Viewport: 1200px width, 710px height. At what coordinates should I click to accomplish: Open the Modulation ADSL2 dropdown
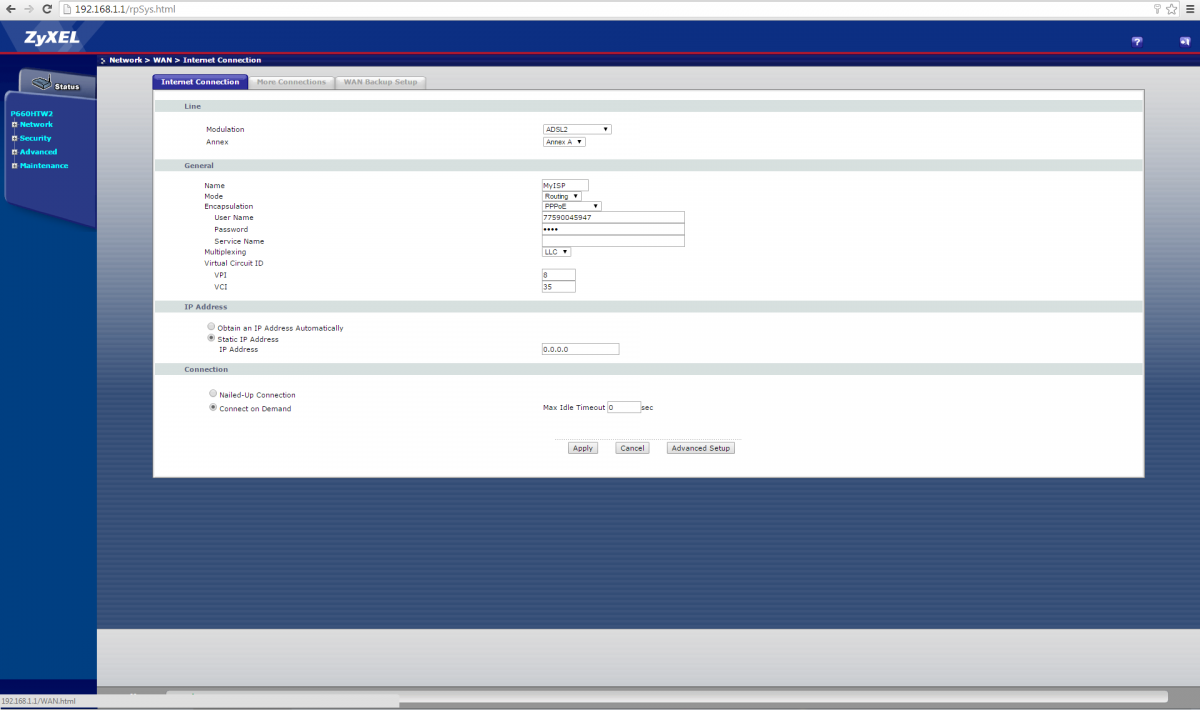(x=577, y=129)
